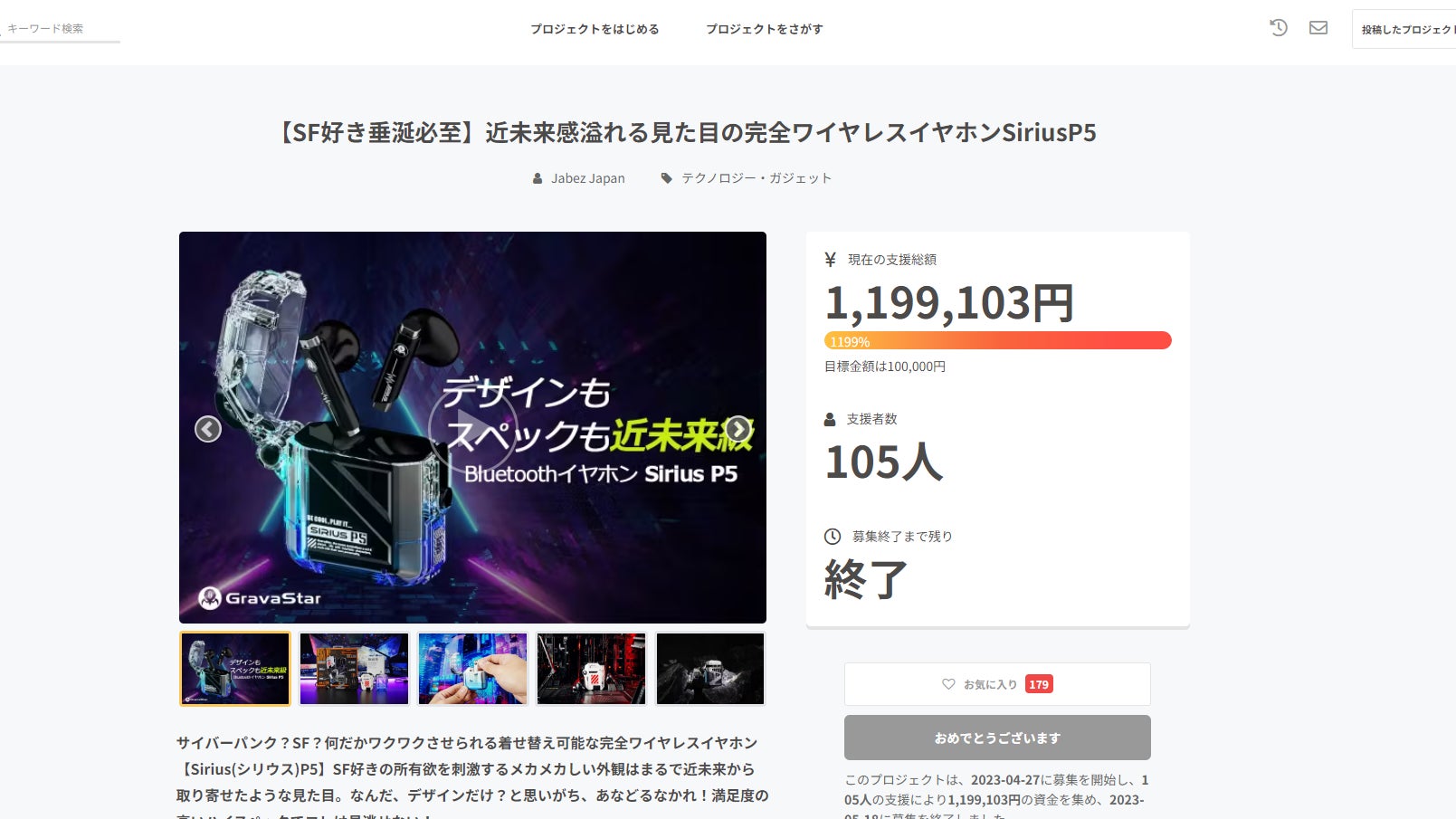The width and height of the screenshot is (1456, 819).
Task: Play the Sirius P5 promo video
Action: click(472, 427)
